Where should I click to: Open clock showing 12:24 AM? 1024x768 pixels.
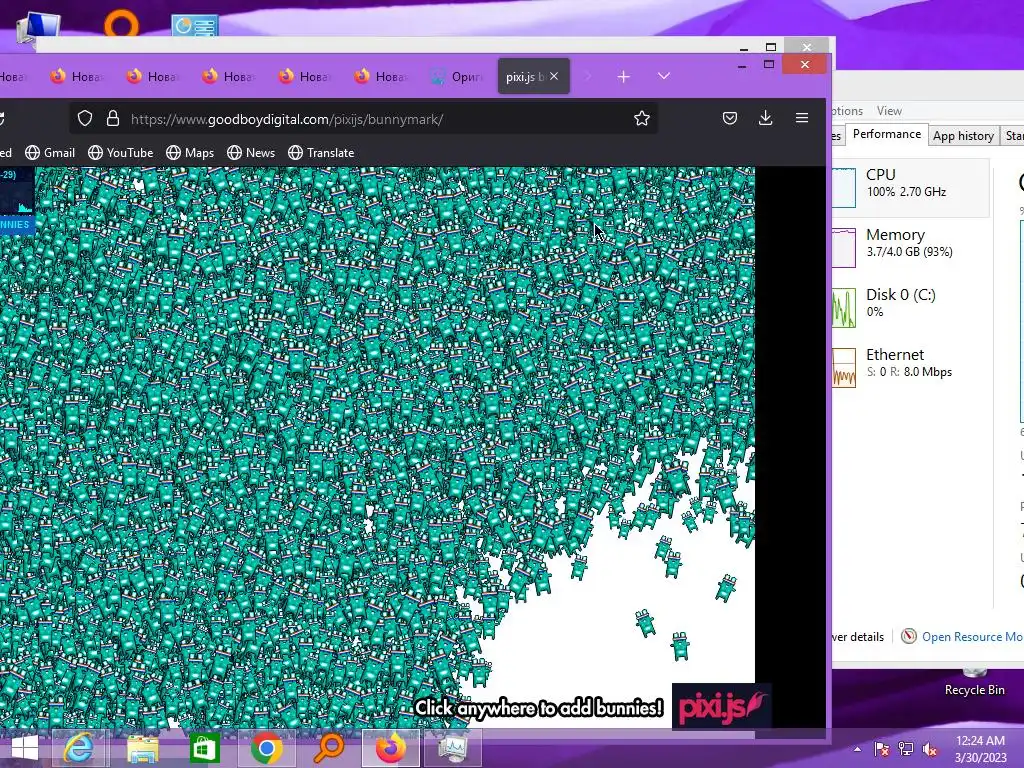980,749
